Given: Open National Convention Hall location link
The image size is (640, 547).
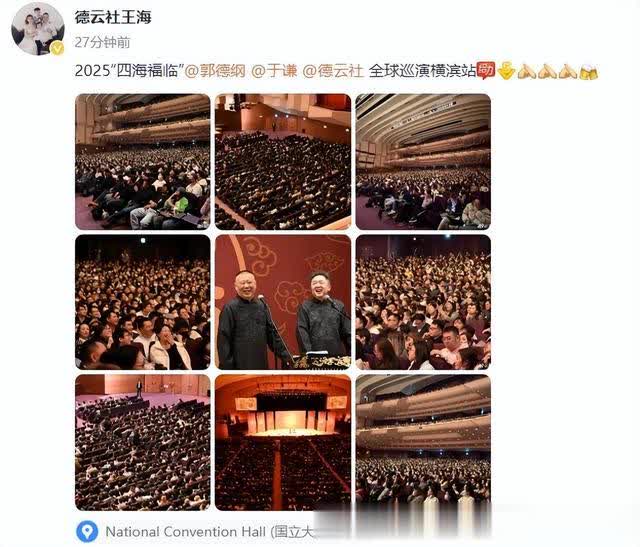Looking at the screenshot, I should coord(209,532).
